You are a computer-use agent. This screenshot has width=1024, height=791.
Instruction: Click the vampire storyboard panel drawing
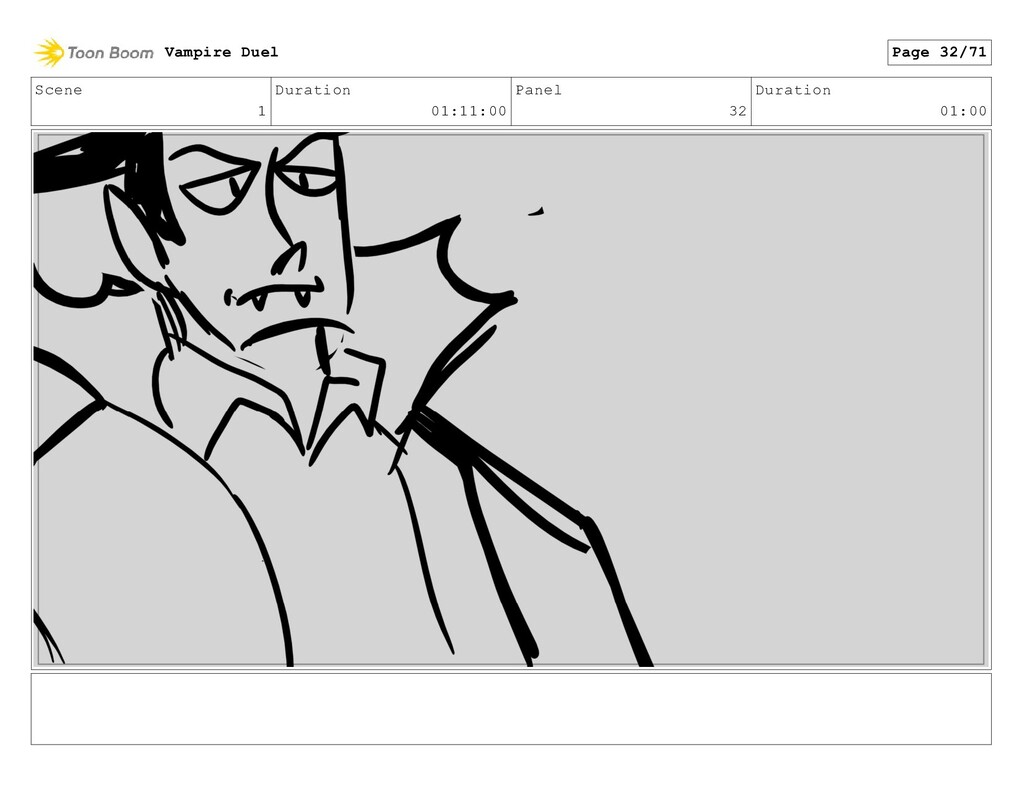tap(511, 399)
